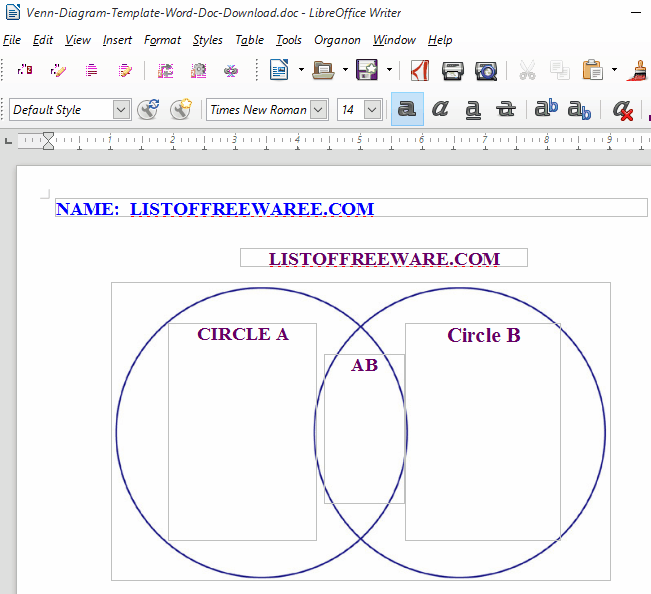This screenshot has width=651, height=594.
Task: Click the Open file folder icon
Action: (x=323, y=70)
